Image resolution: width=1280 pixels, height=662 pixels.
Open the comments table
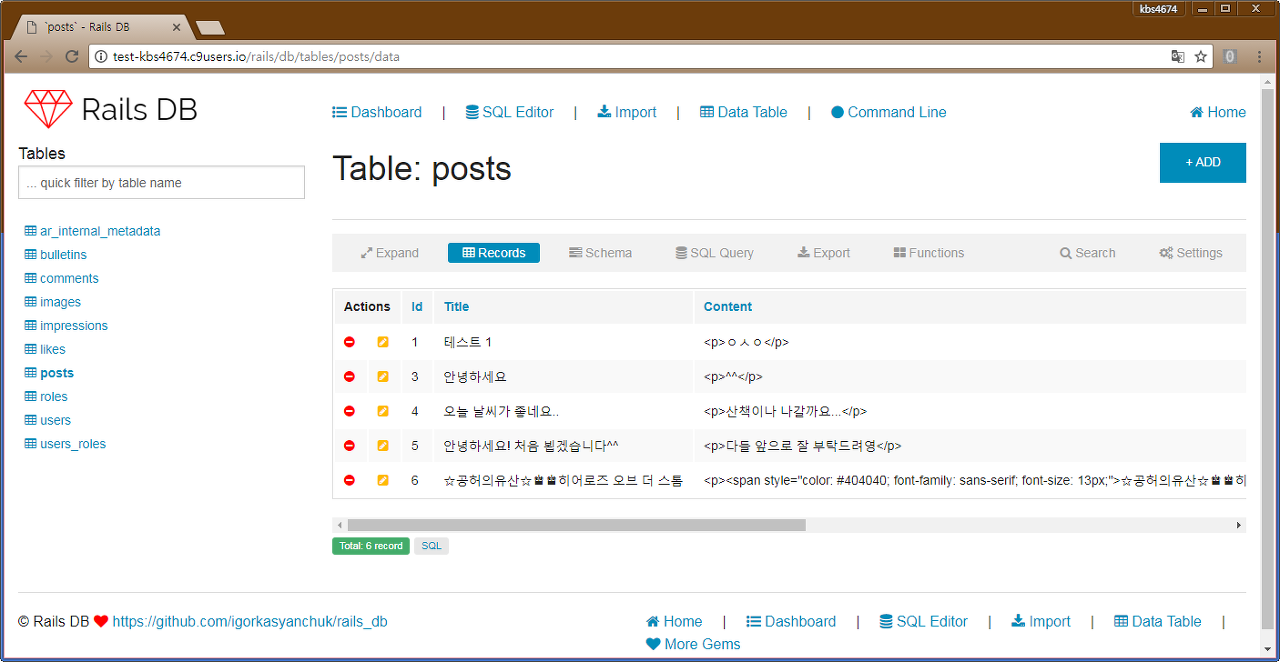62,278
